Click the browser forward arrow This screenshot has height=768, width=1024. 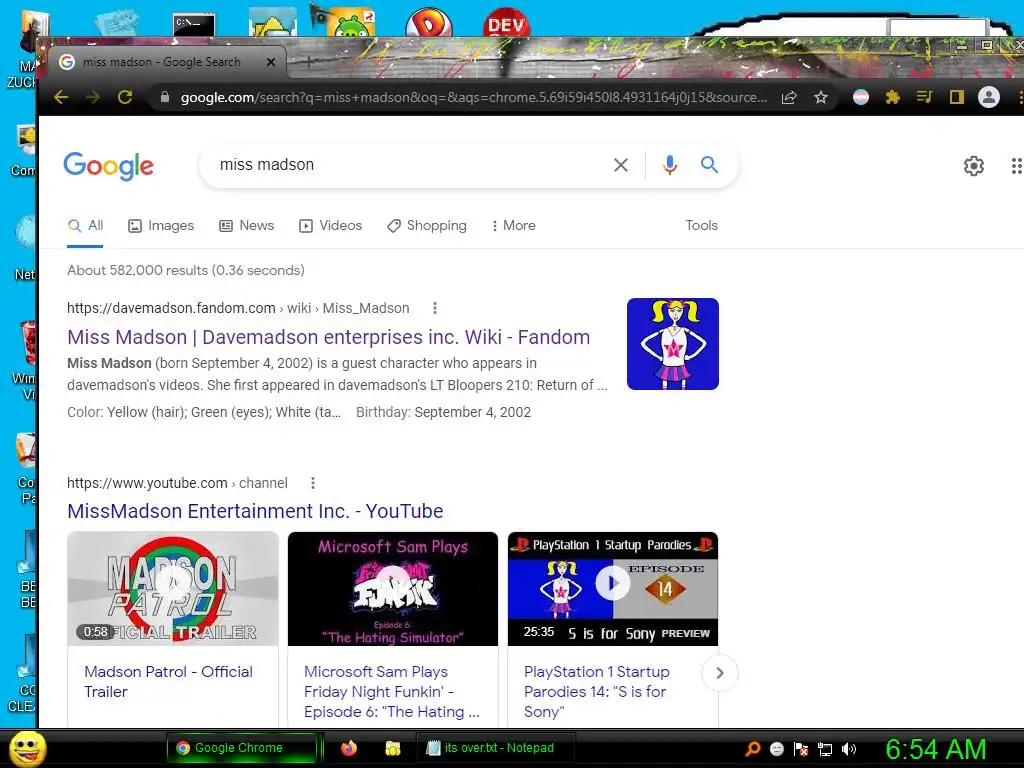93,97
